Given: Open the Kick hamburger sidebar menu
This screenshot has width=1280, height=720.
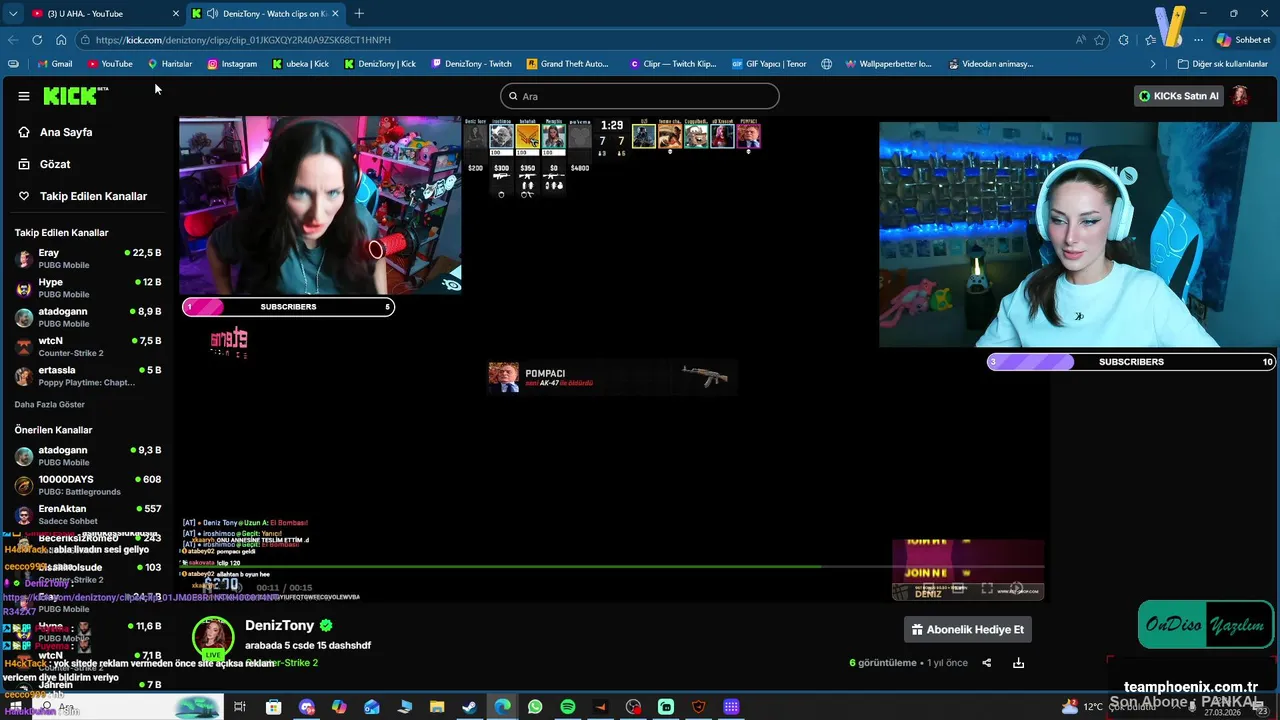Looking at the screenshot, I should [24, 96].
